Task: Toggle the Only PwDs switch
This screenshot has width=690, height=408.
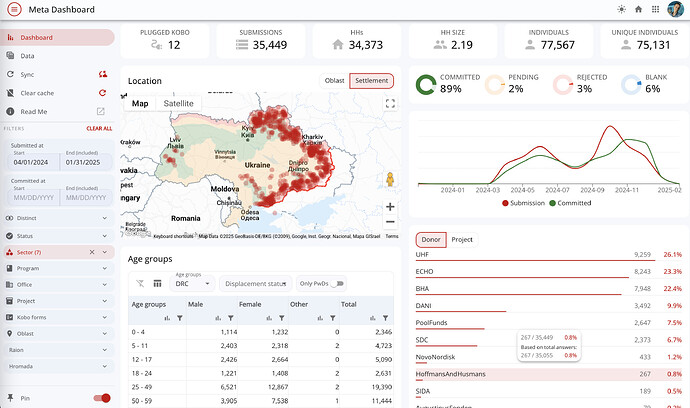Action: [x=338, y=283]
